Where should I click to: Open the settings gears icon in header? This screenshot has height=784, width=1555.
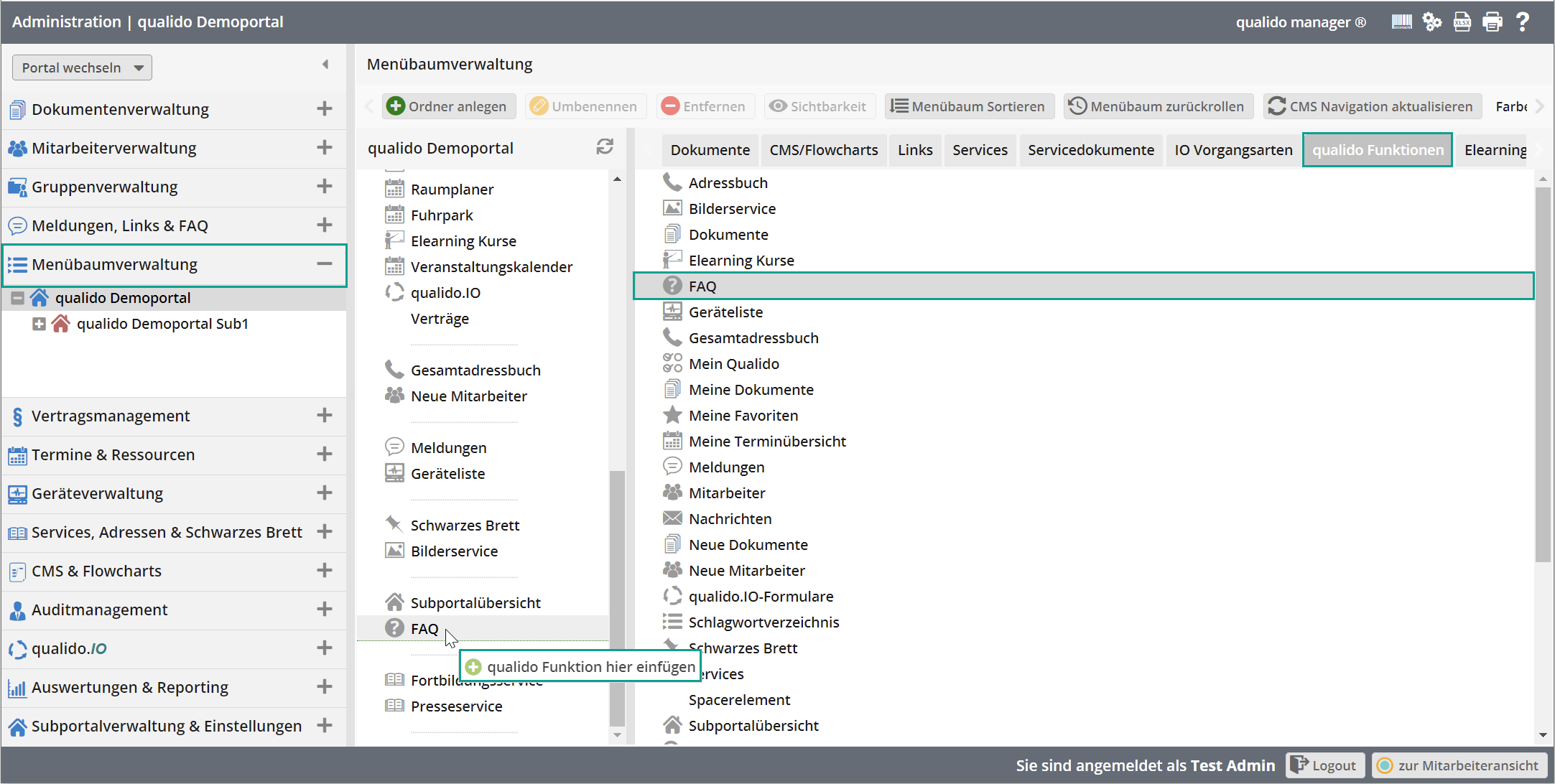1432,22
